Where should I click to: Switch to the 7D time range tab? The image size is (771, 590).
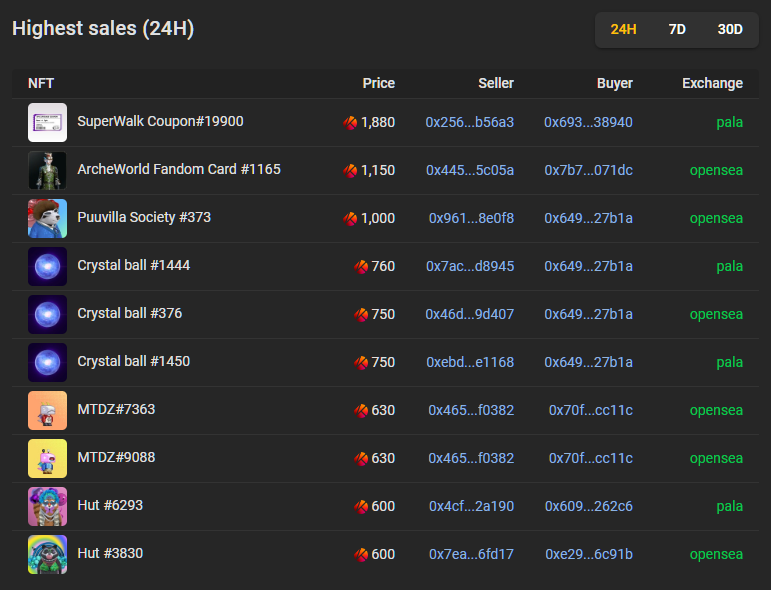coord(677,30)
